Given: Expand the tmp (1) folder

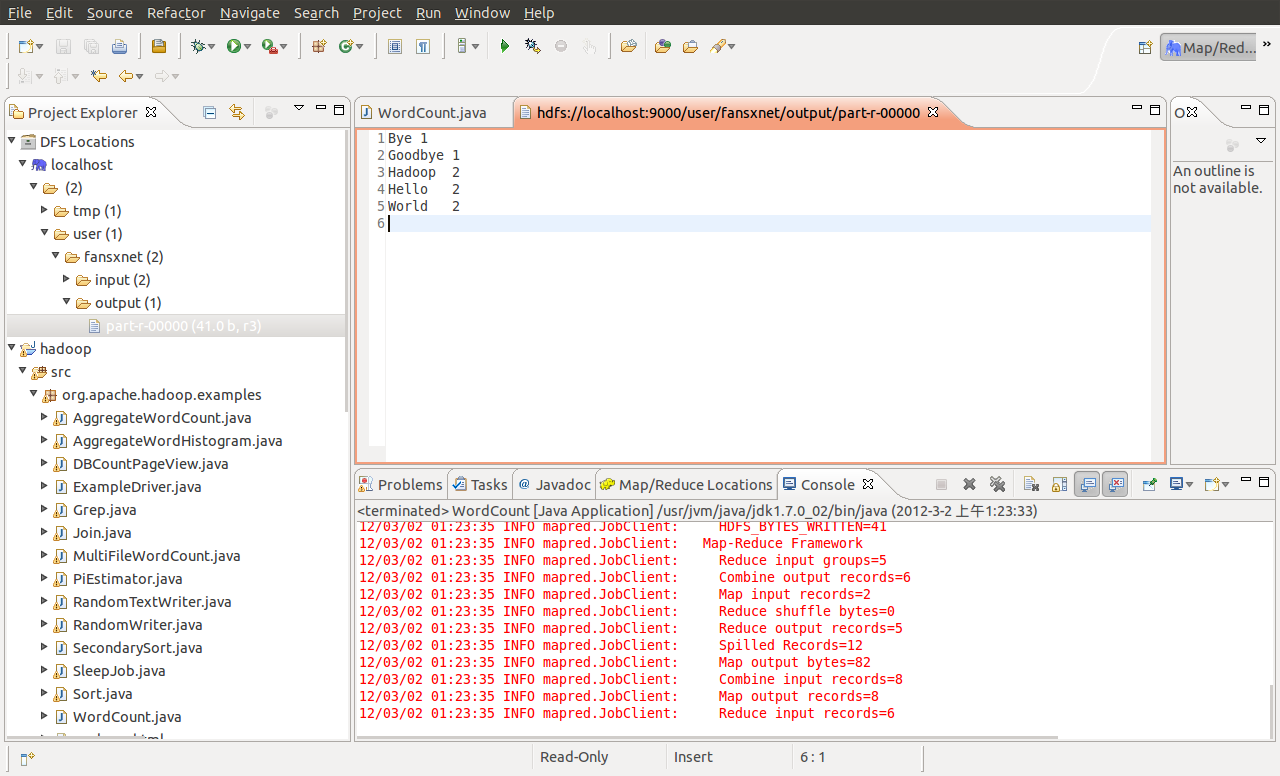Looking at the screenshot, I should 45,210.
